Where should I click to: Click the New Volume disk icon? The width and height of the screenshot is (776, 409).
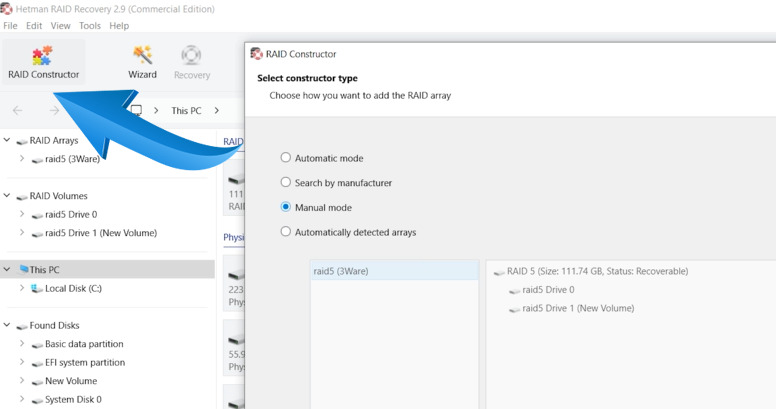click(37, 381)
